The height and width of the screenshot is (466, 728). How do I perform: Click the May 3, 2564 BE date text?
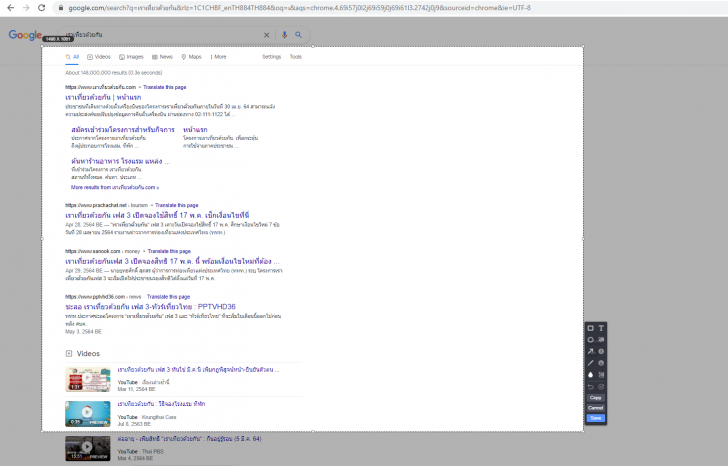tap(84, 332)
